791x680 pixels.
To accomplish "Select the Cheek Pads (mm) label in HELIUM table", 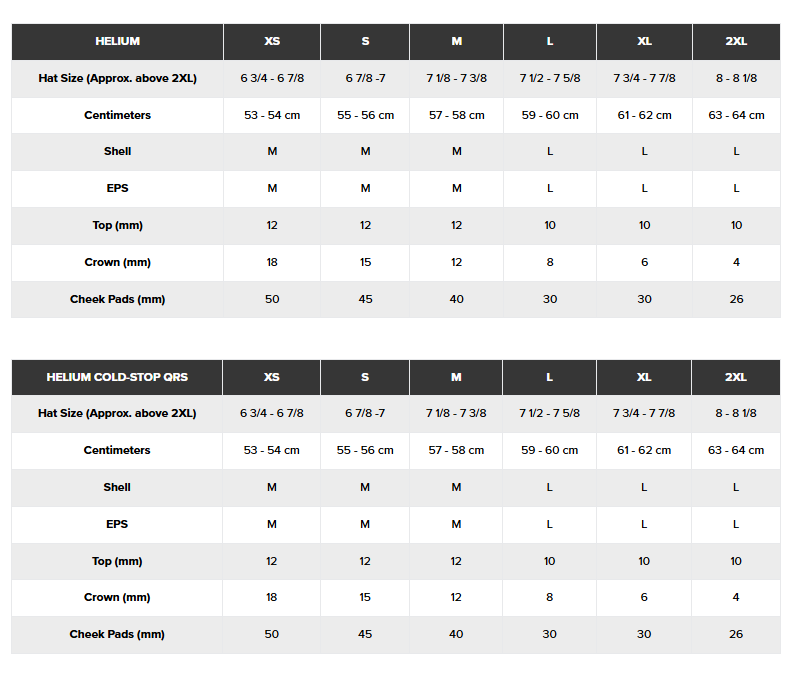I will pos(117,299).
